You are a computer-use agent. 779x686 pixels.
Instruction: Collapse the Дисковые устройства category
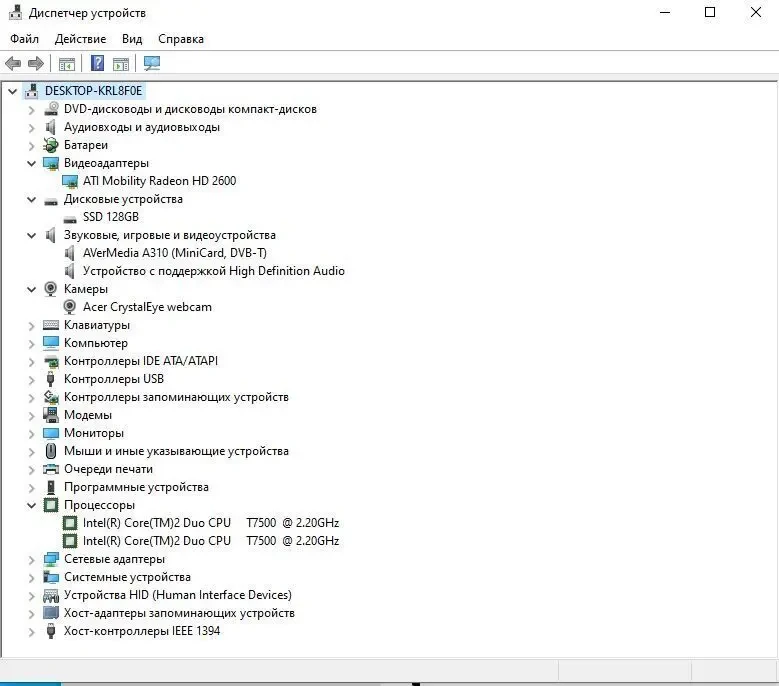(31, 200)
